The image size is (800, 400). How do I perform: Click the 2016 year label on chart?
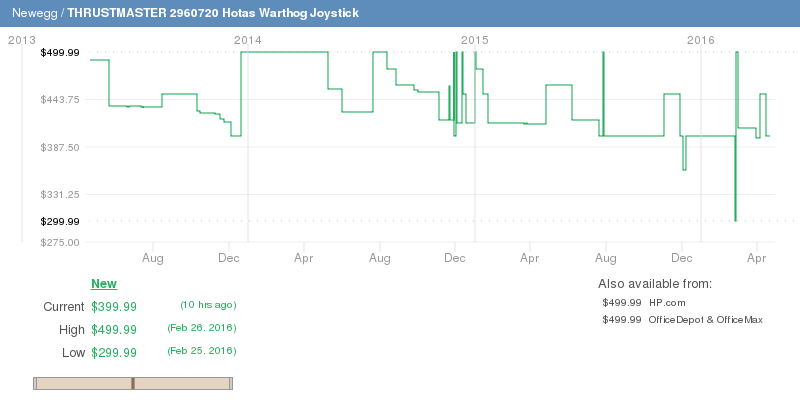pyautogui.click(x=701, y=40)
